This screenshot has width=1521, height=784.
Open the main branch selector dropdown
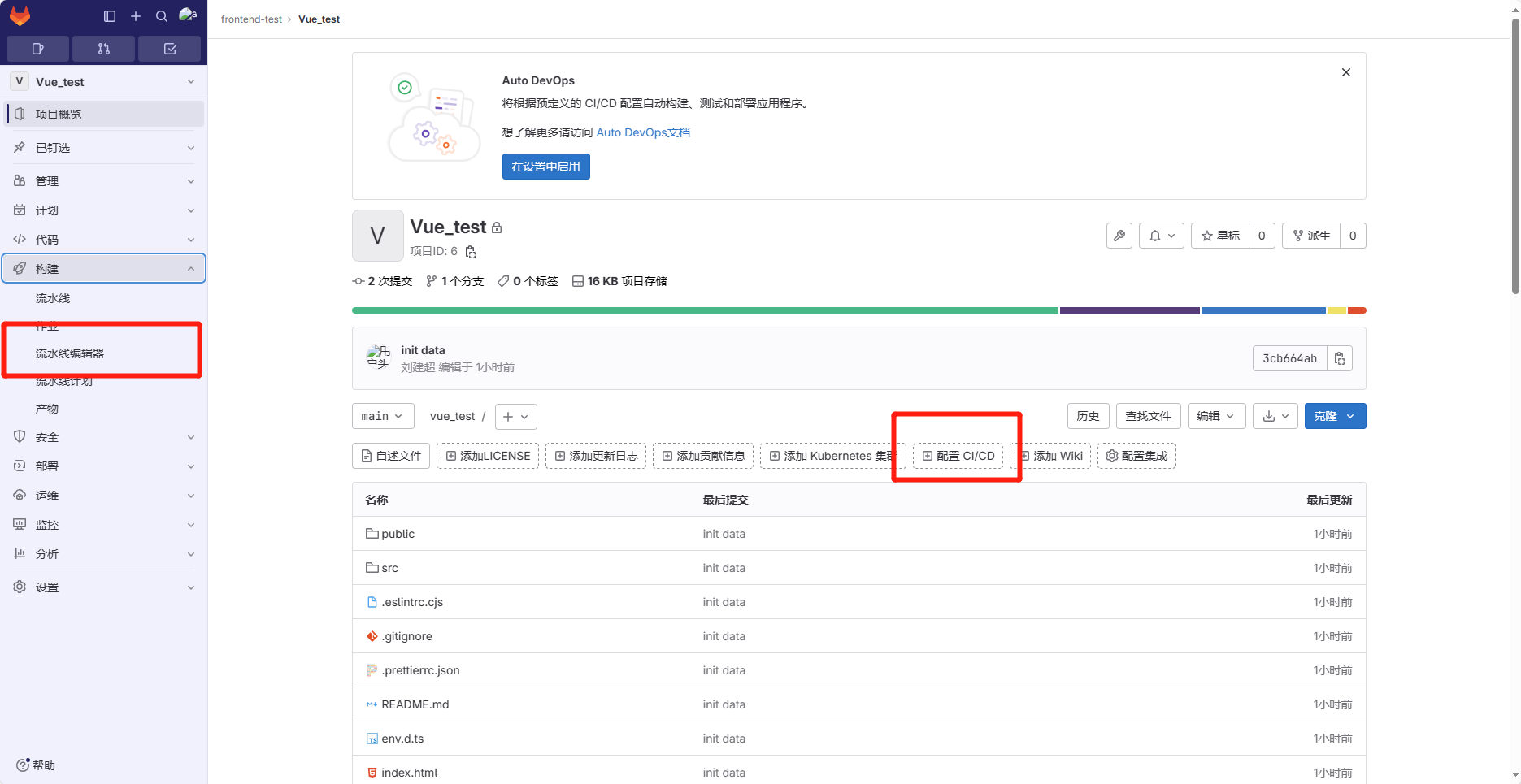(x=383, y=416)
